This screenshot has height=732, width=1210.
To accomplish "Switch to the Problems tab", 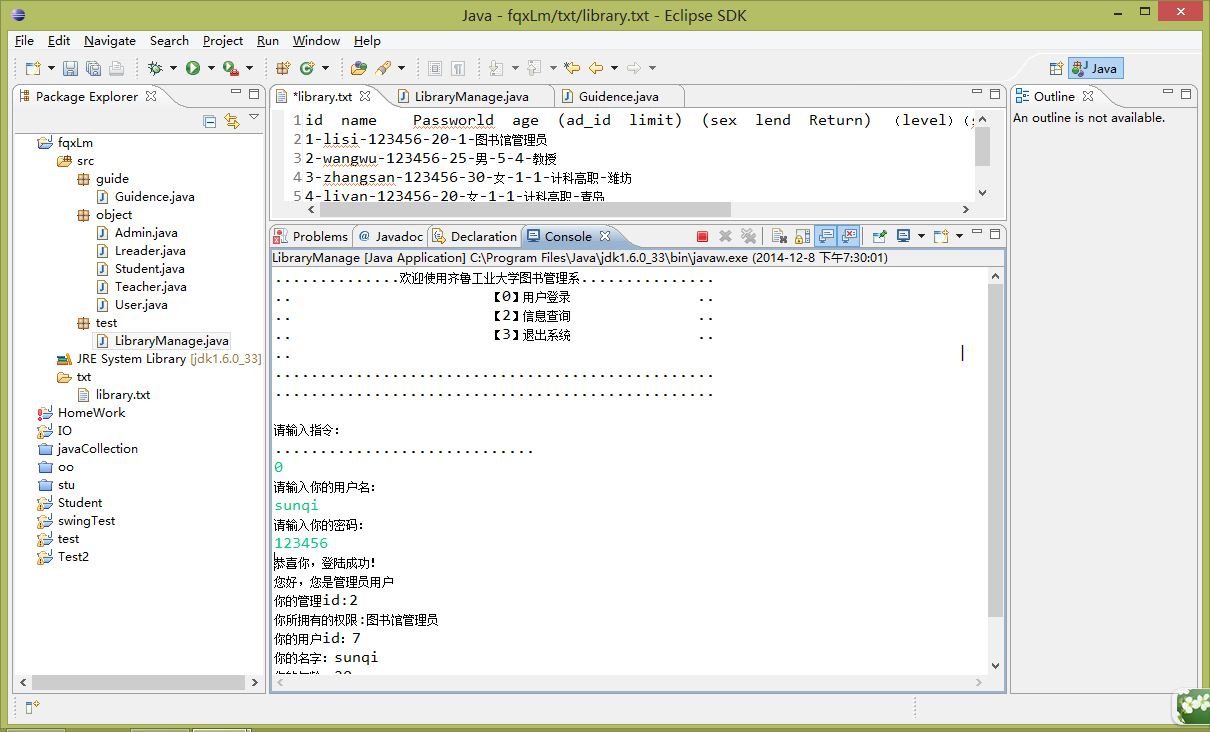I will (x=310, y=236).
